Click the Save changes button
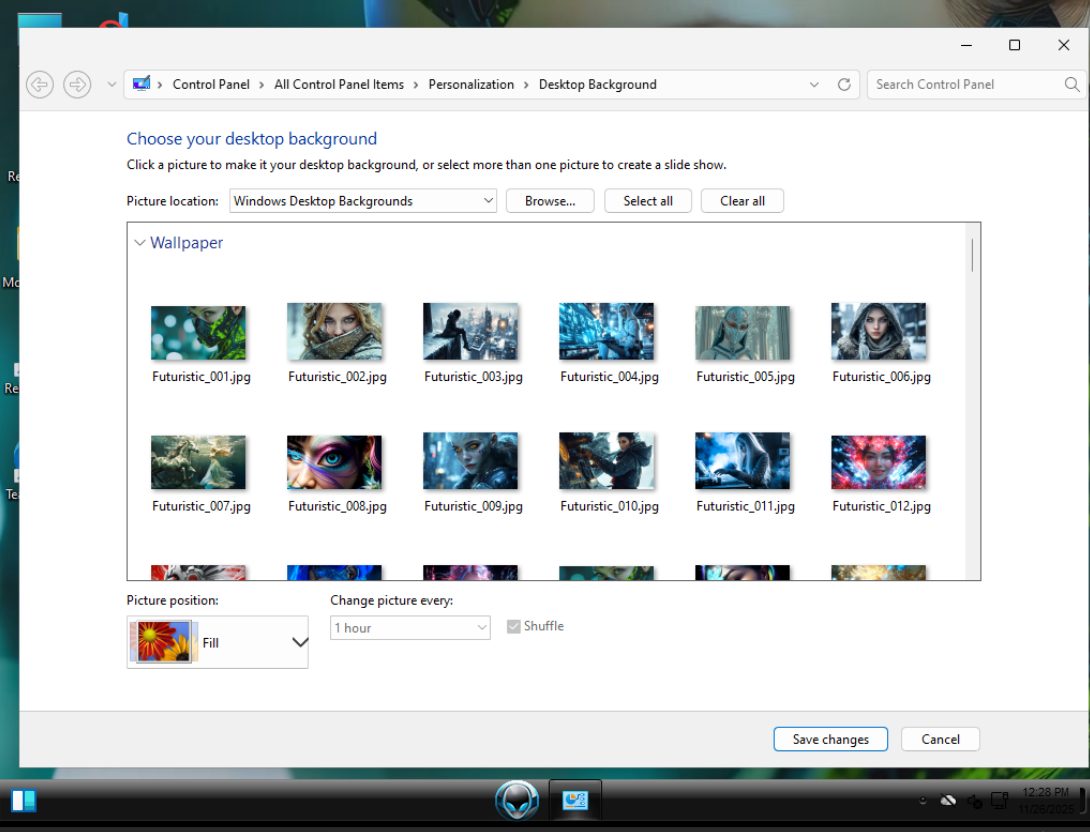The width and height of the screenshot is (1090, 832). pos(830,739)
